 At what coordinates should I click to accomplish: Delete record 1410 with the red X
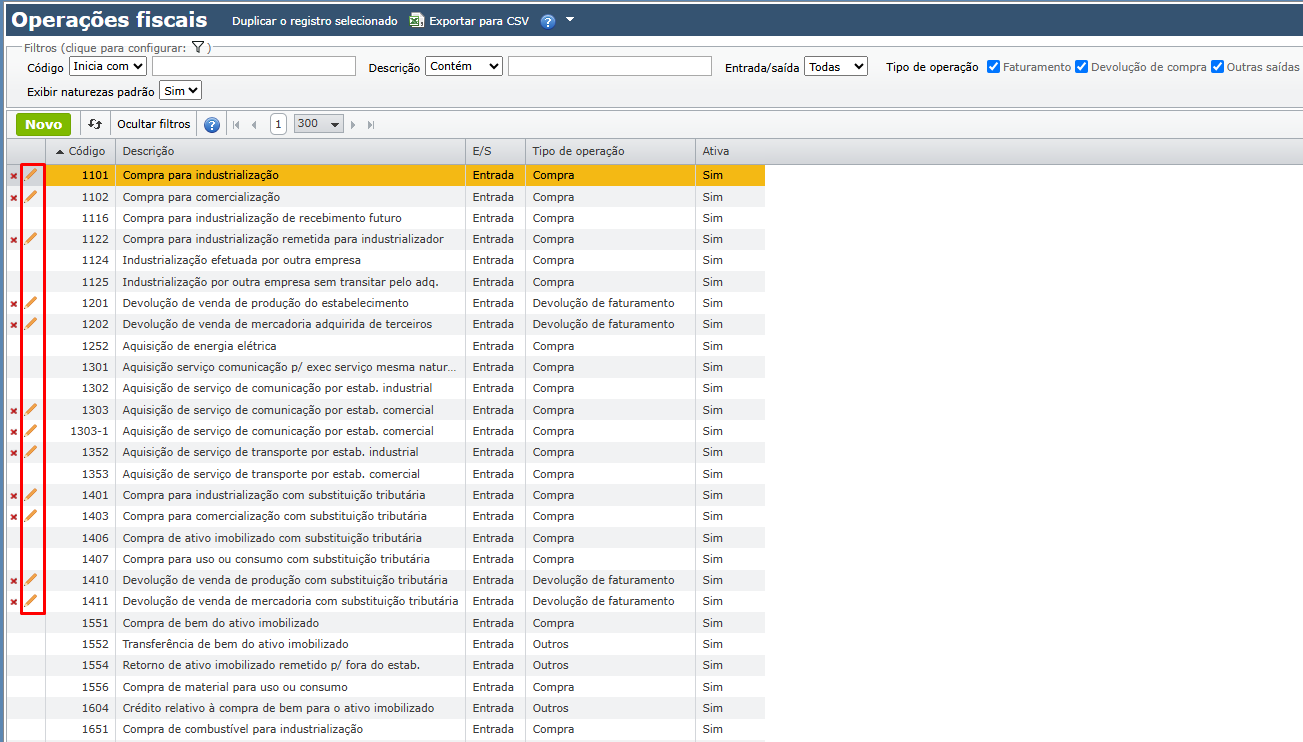point(14,581)
